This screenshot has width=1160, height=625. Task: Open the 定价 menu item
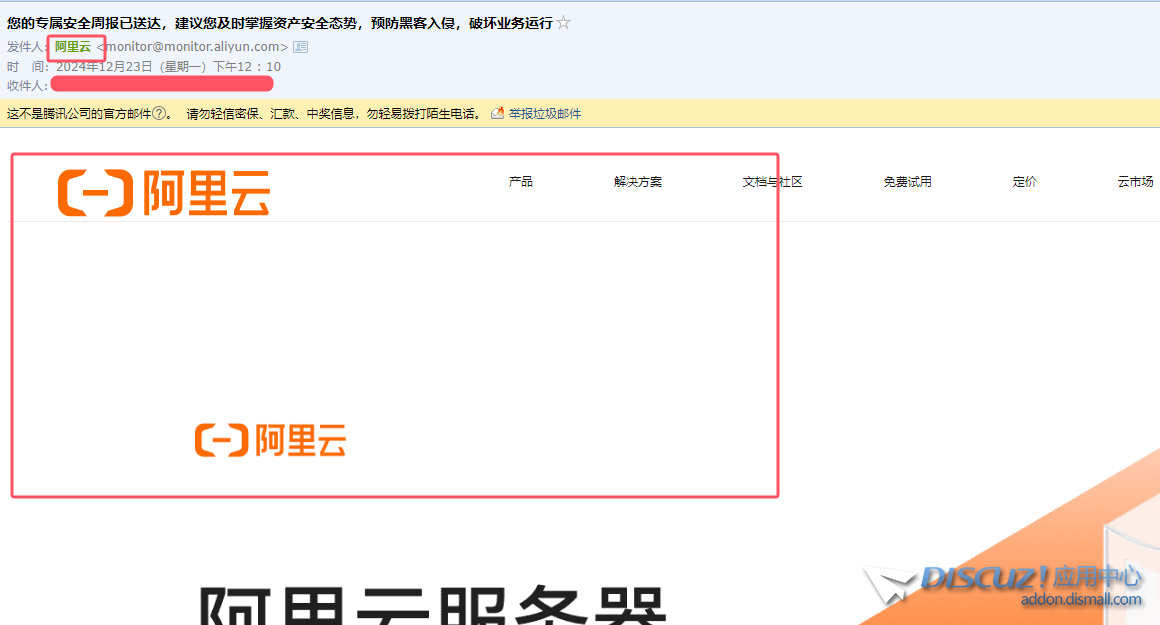[x=1025, y=181]
